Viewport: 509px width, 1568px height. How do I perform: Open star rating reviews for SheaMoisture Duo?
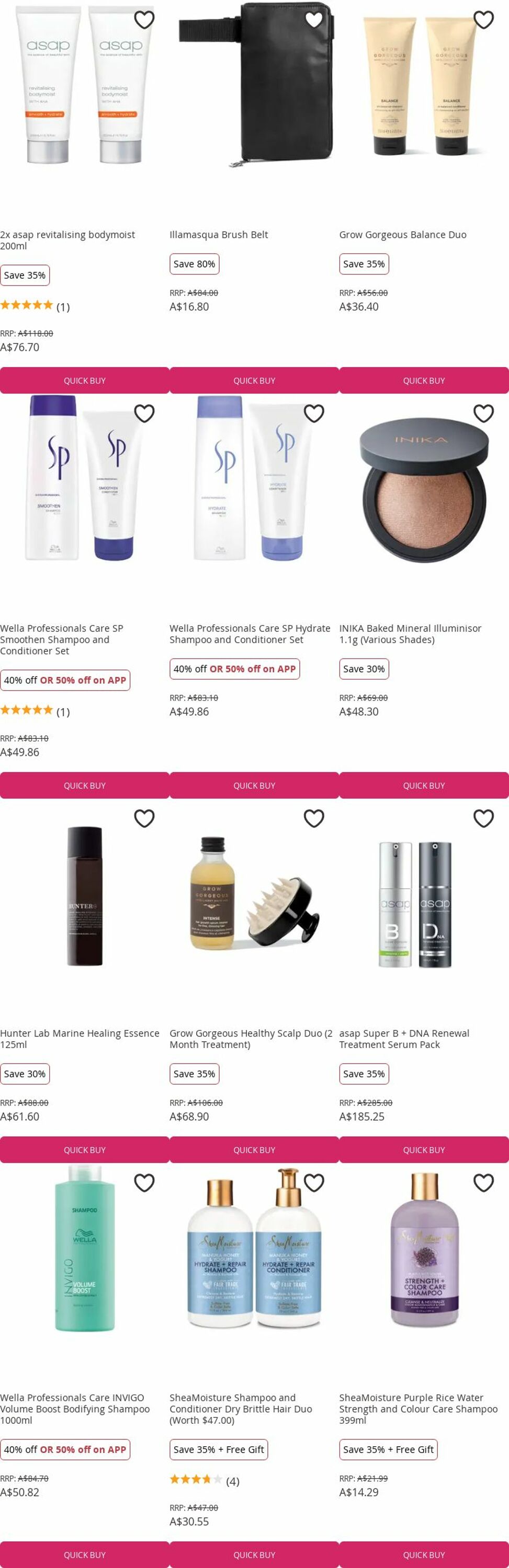(x=204, y=1481)
